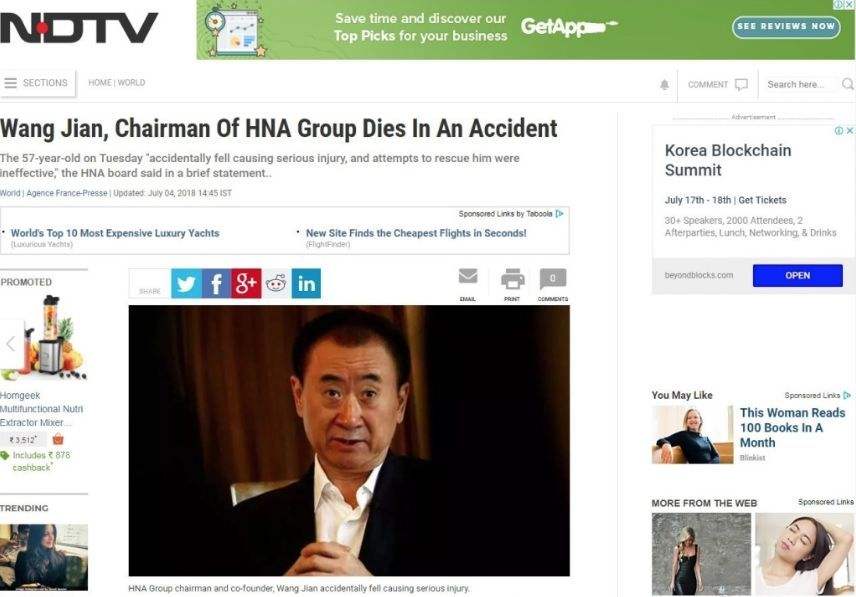Share article on LinkedIn

[306, 283]
